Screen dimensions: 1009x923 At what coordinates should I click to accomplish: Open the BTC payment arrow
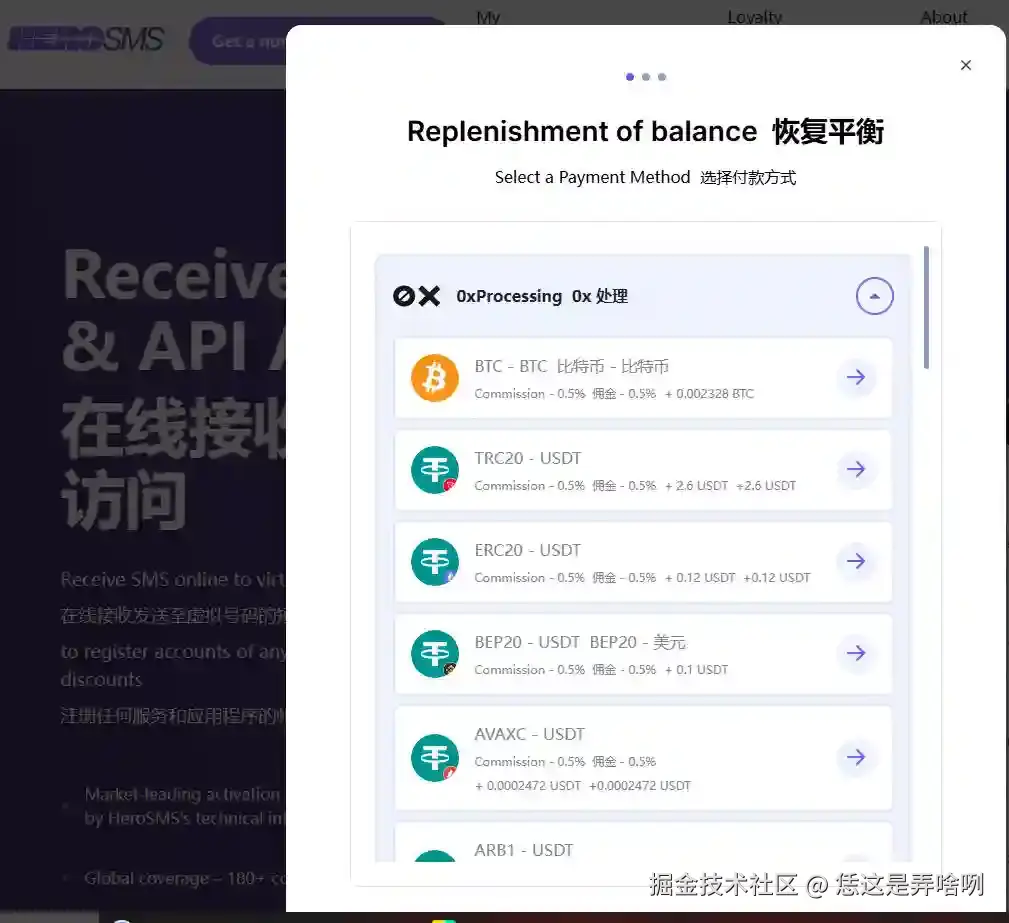tap(856, 377)
